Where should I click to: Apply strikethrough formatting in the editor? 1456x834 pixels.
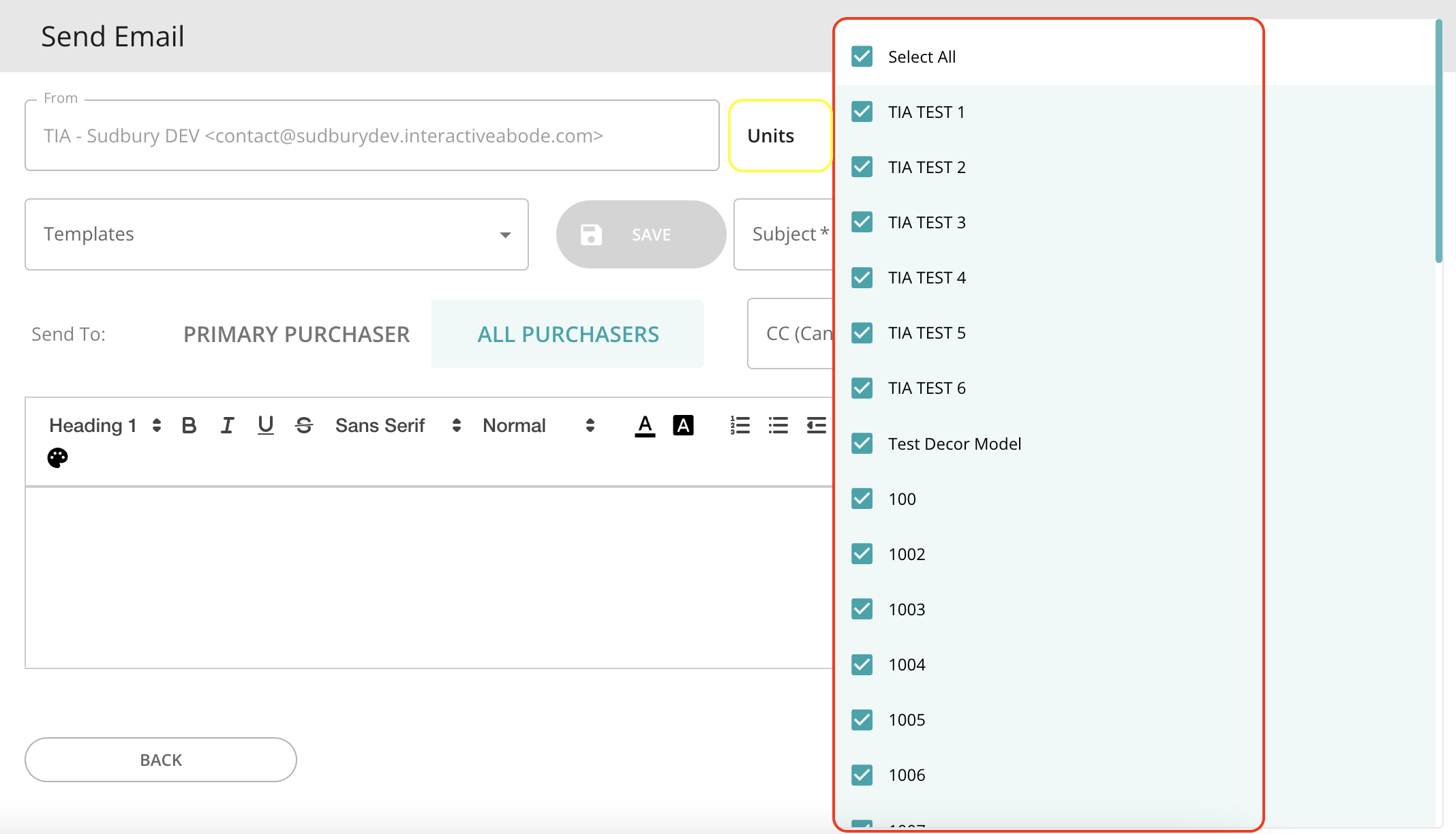coord(303,426)
